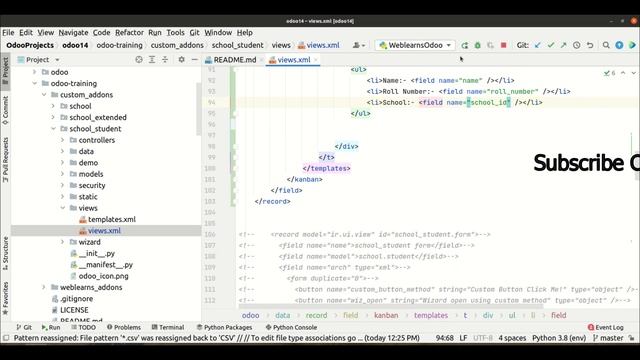The image size is (640, 360).
Task: Click the lock icon in status bar
Action: pos(631,338)
